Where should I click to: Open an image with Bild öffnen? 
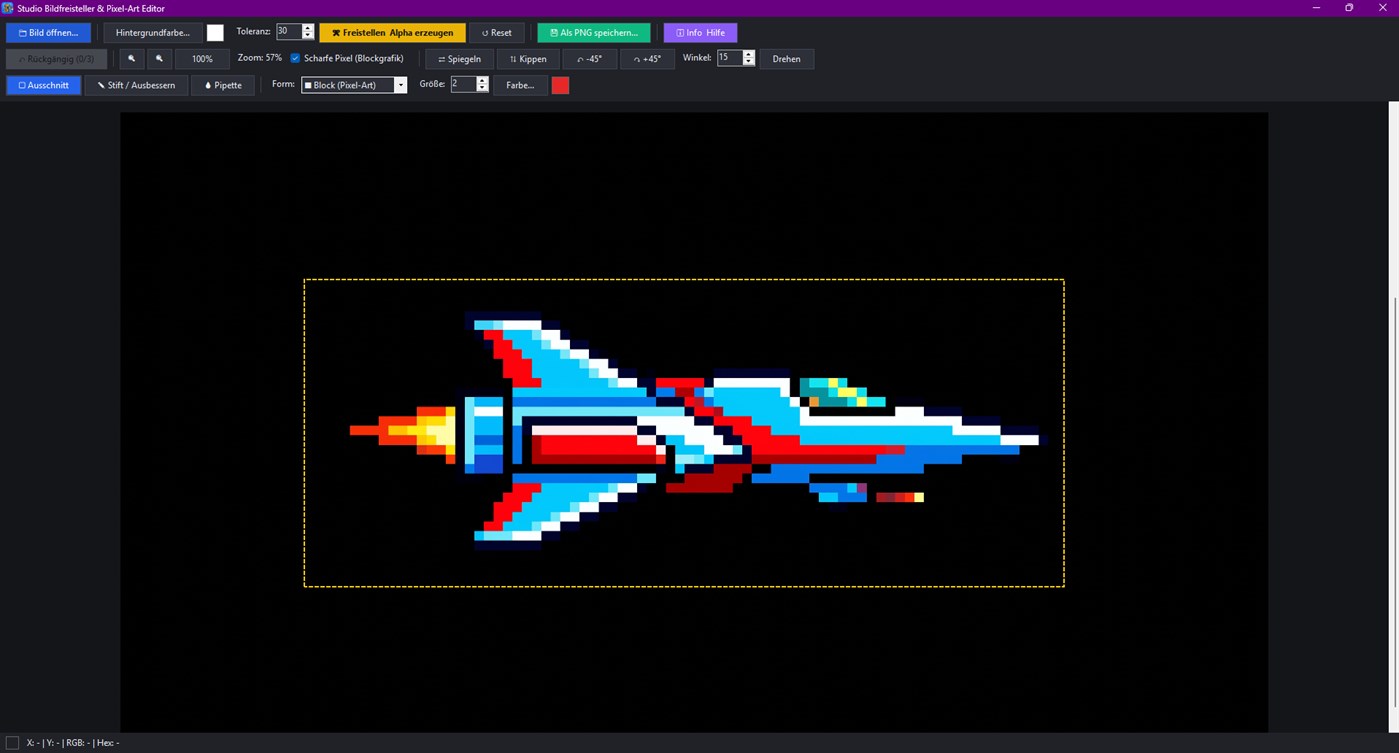48,33
